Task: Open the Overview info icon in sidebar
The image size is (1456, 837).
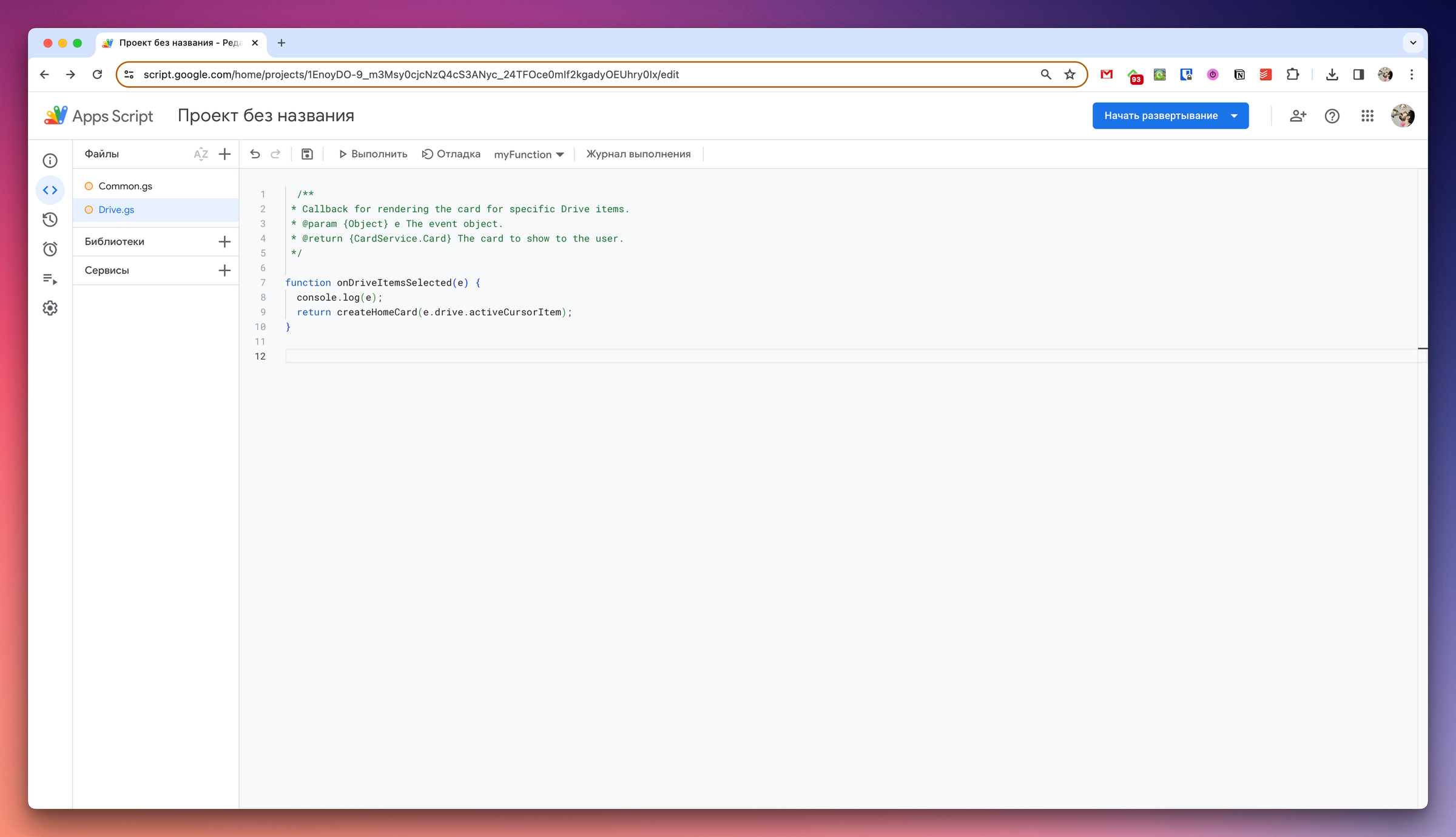Action: (x=50, y=161)
